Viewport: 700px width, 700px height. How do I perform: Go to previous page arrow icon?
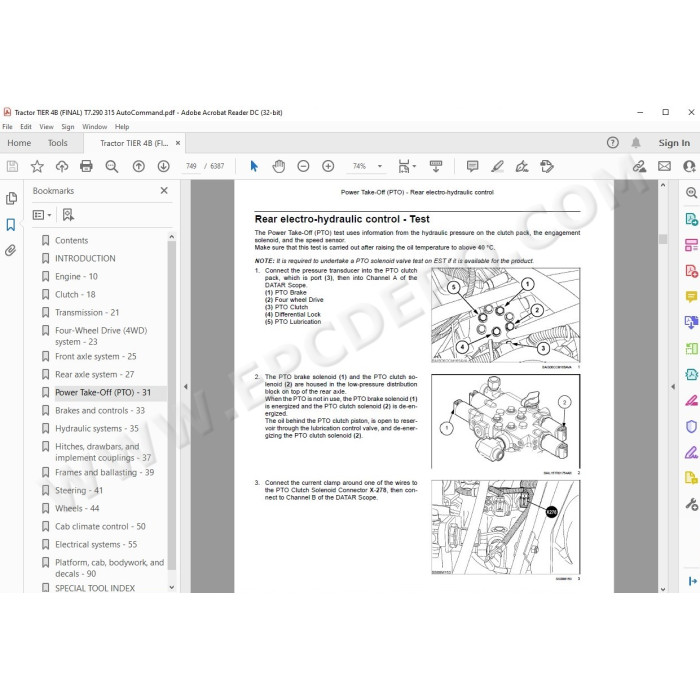click(139, 167)
